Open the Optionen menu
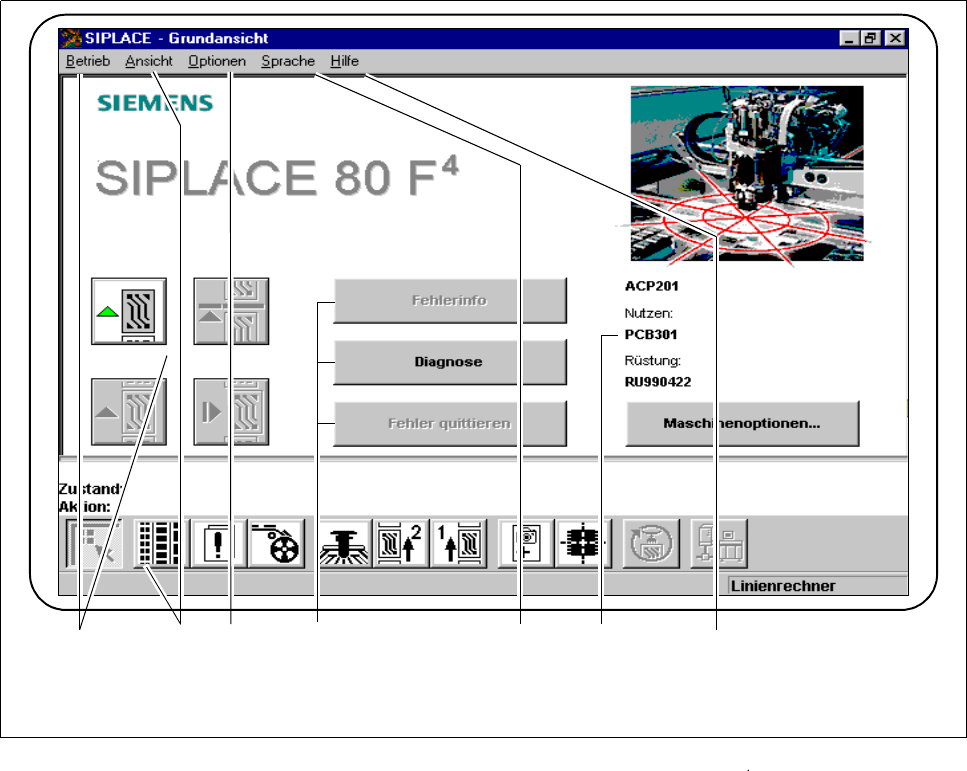The image size is (967, 771). tap(216, 61)
